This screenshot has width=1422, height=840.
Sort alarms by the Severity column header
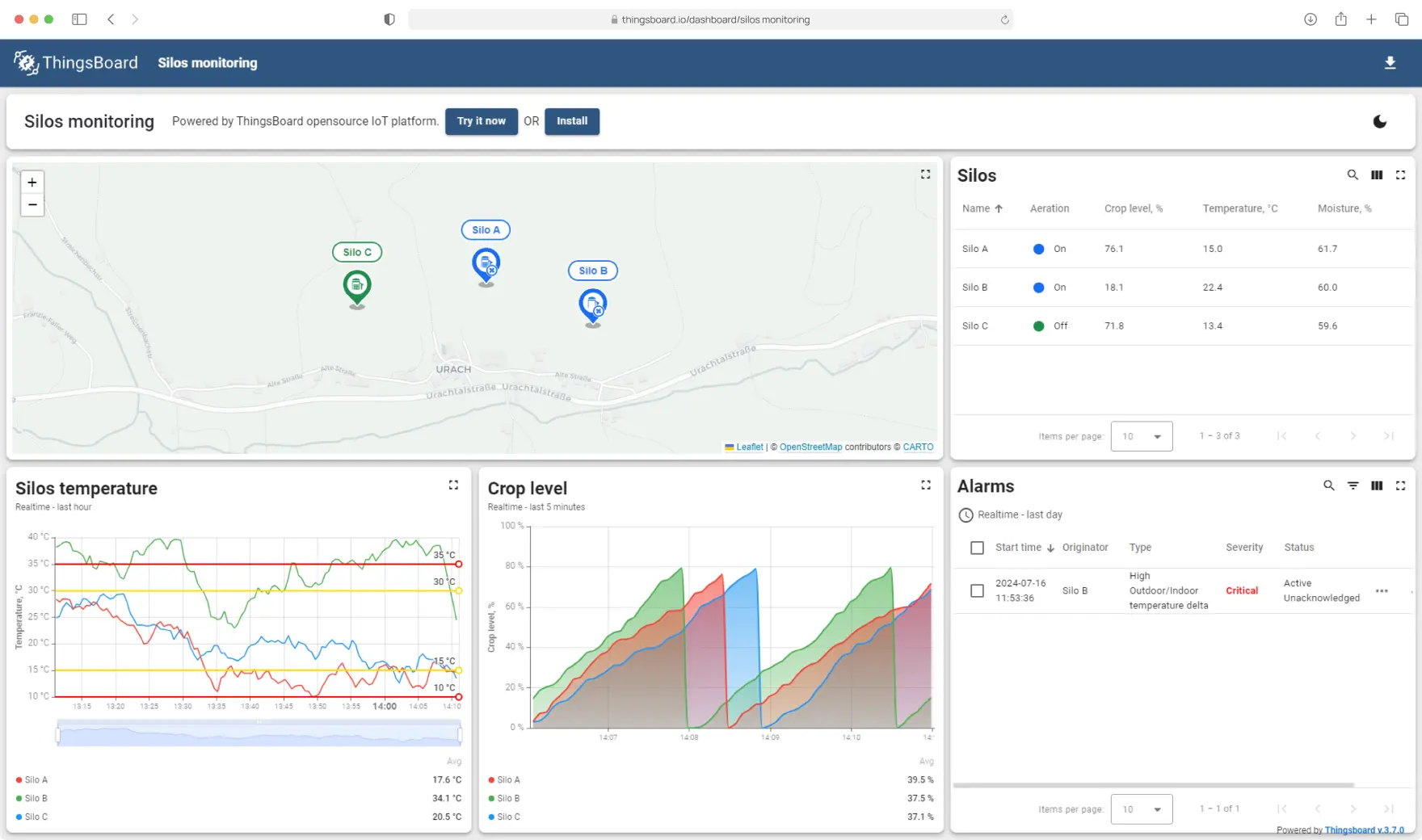(1243, 548)
